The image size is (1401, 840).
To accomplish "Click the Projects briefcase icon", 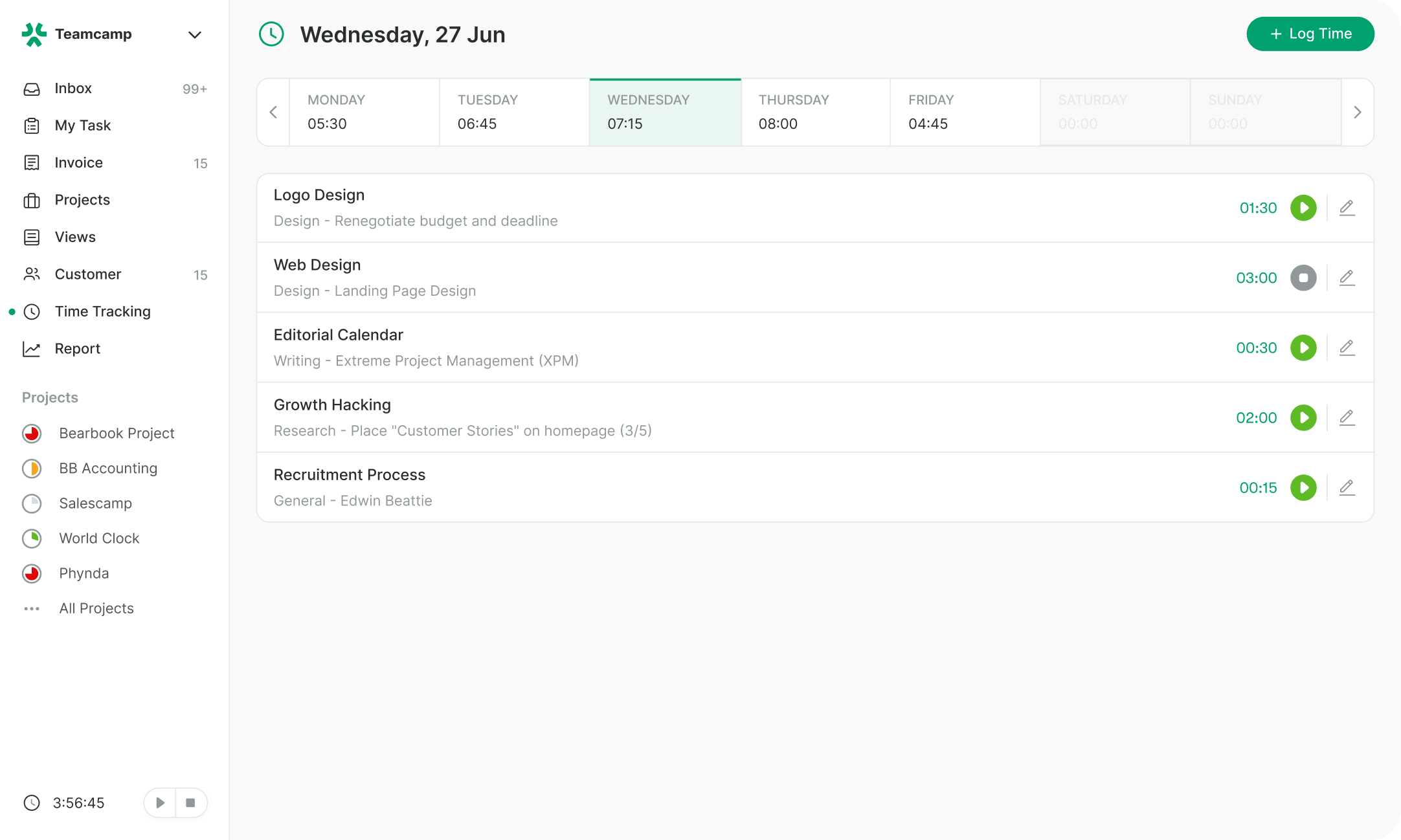I will (33, 200).
